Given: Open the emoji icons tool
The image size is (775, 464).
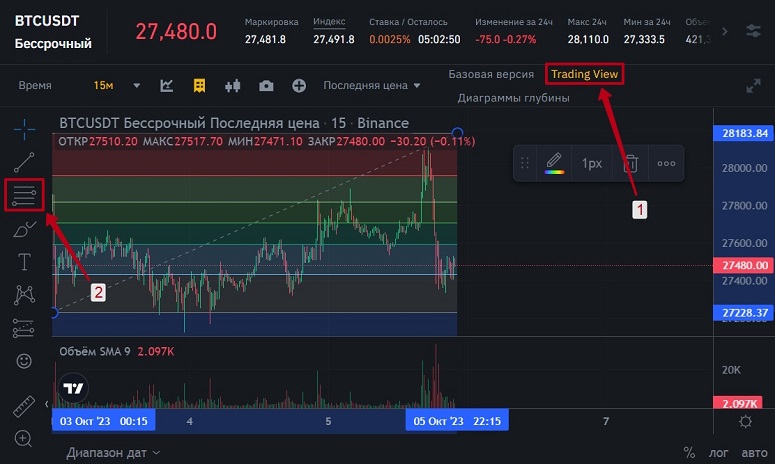Looking at the screenshot, I should point(24,360).
